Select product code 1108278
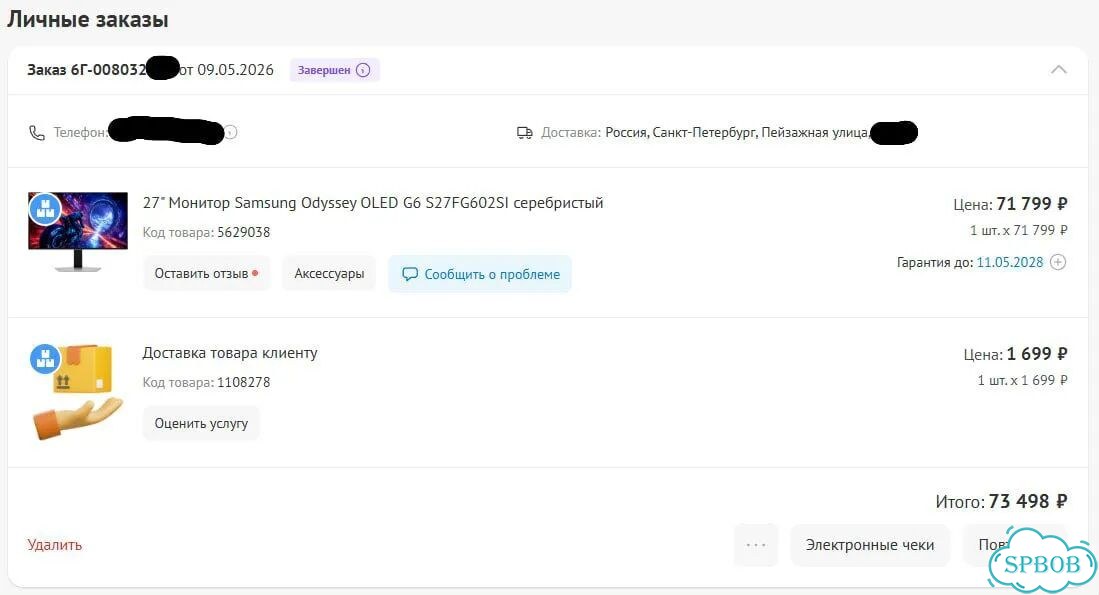 243,382
